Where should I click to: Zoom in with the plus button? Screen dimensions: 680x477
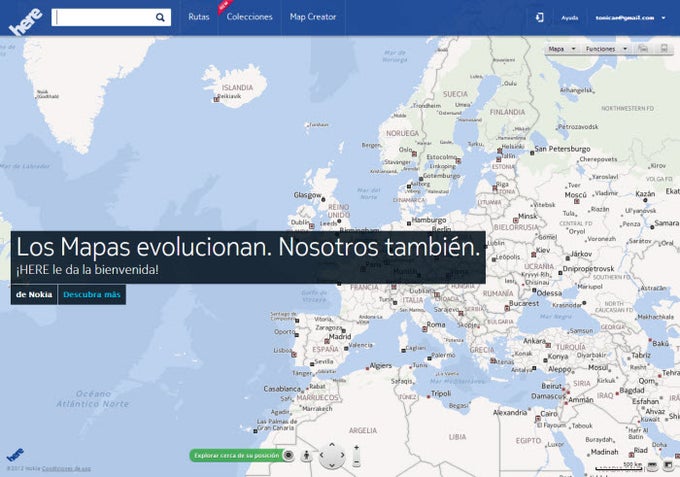click(356, 448)
